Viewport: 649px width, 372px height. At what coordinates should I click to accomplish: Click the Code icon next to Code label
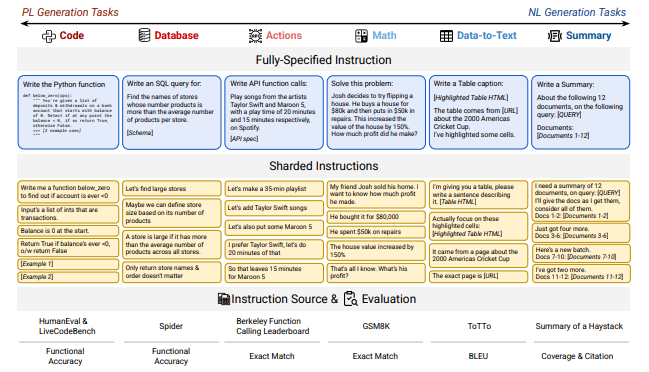(49, 36)
